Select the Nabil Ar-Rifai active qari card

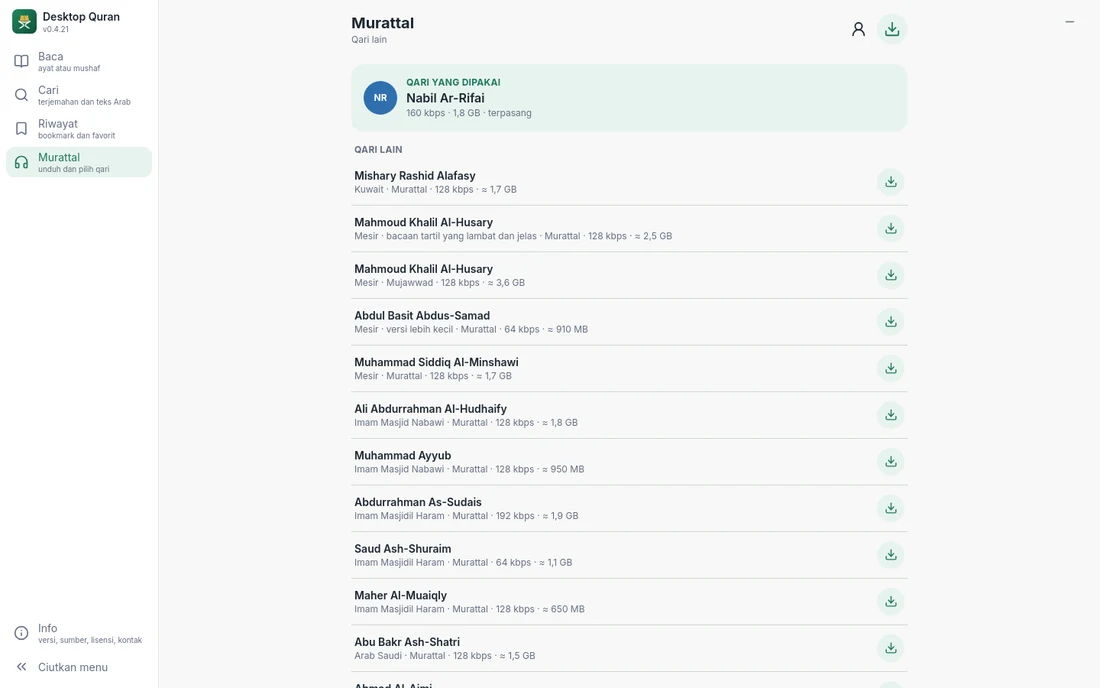coord(629,98)
